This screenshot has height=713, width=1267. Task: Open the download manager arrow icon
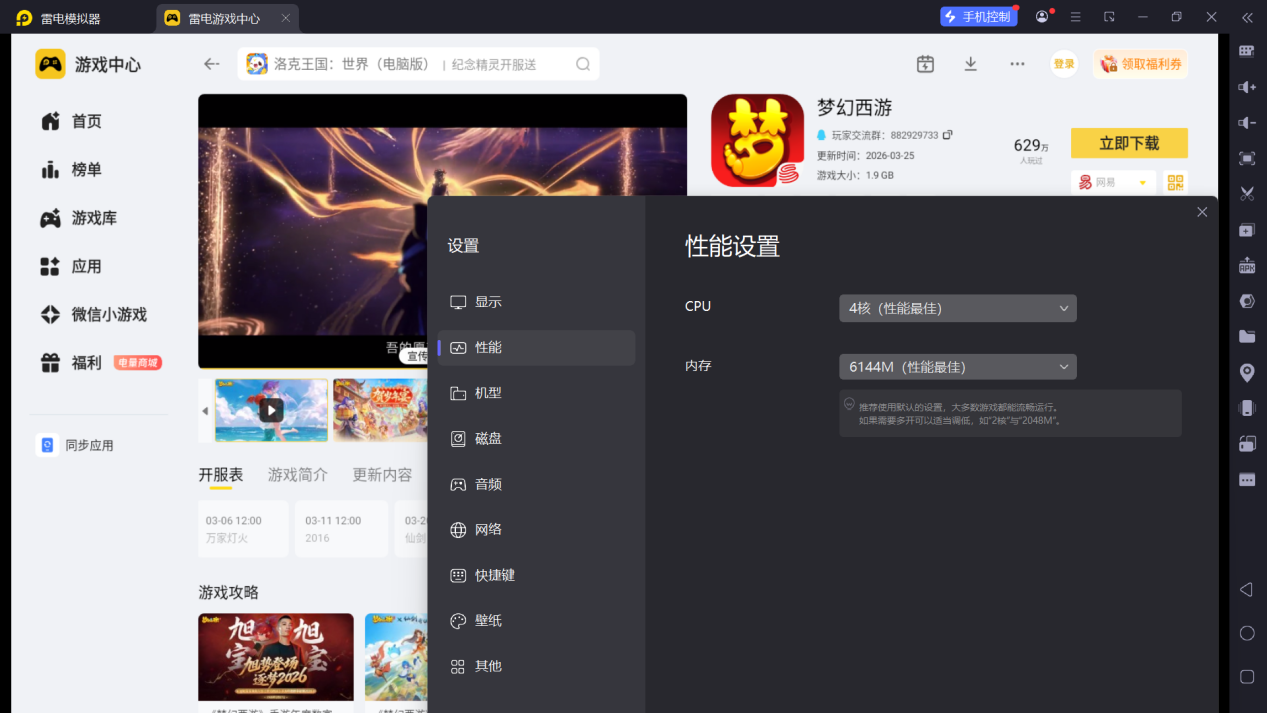tap(970, 64)
